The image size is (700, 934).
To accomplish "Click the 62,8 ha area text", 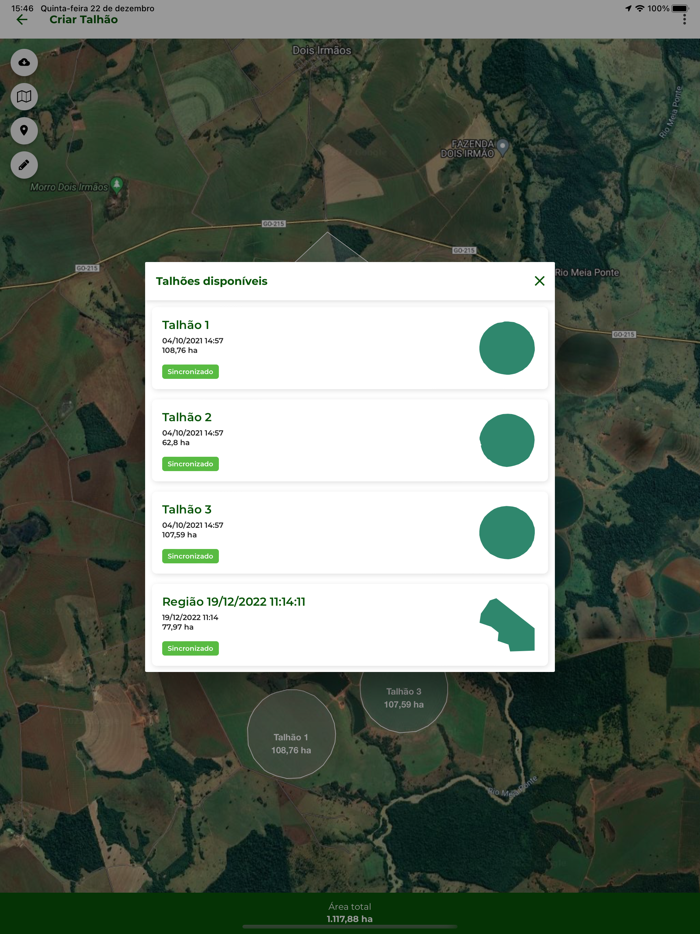I will pyautogui.click(x=176, y=443).
